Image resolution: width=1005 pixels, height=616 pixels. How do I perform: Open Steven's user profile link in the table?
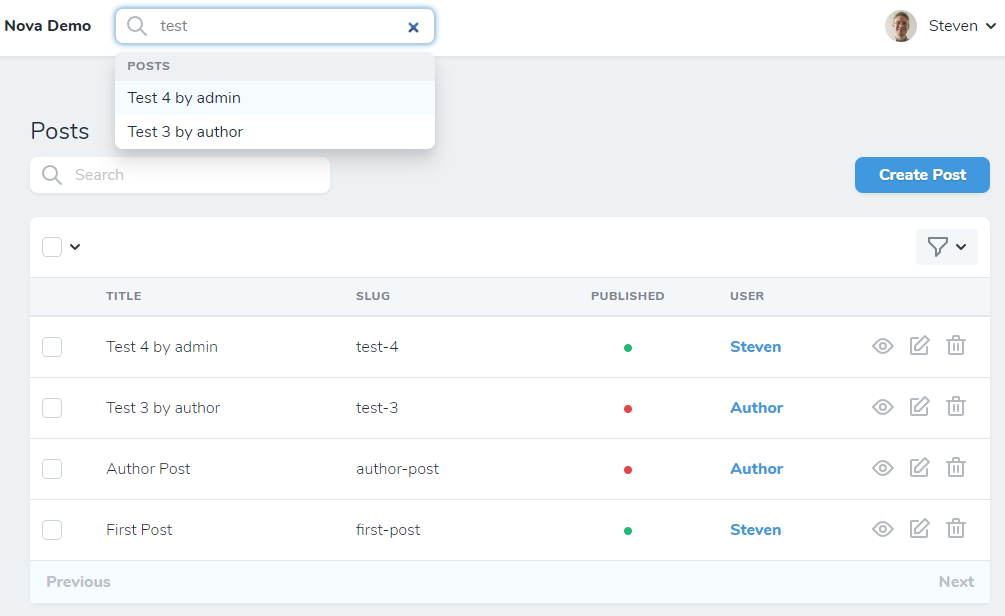(x=755, y=346)
